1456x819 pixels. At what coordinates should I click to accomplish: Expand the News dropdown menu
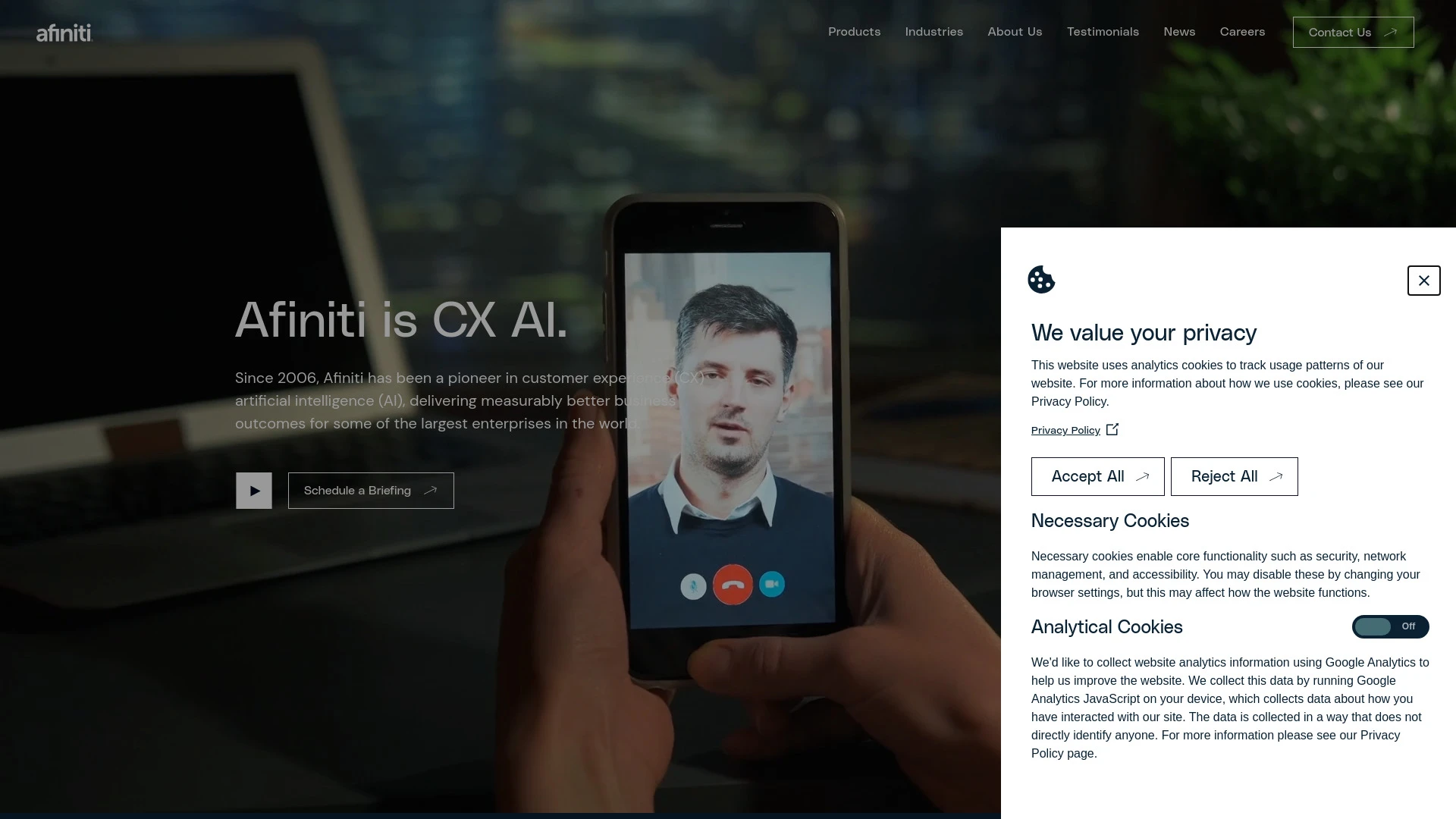tap(1180, 32)
